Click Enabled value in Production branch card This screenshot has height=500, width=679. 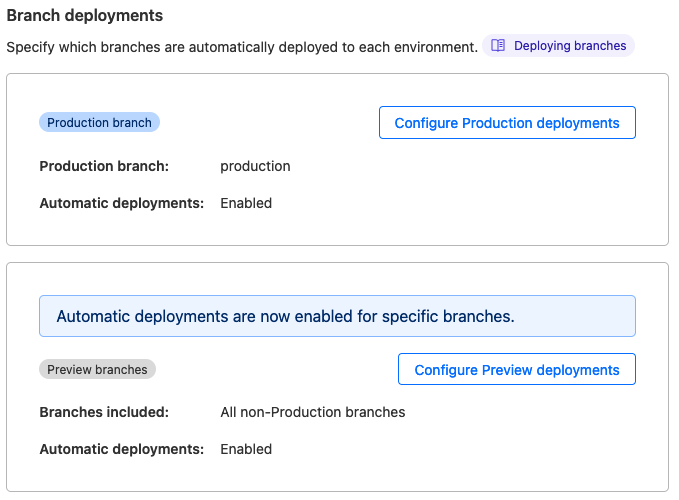pos(246,203)
